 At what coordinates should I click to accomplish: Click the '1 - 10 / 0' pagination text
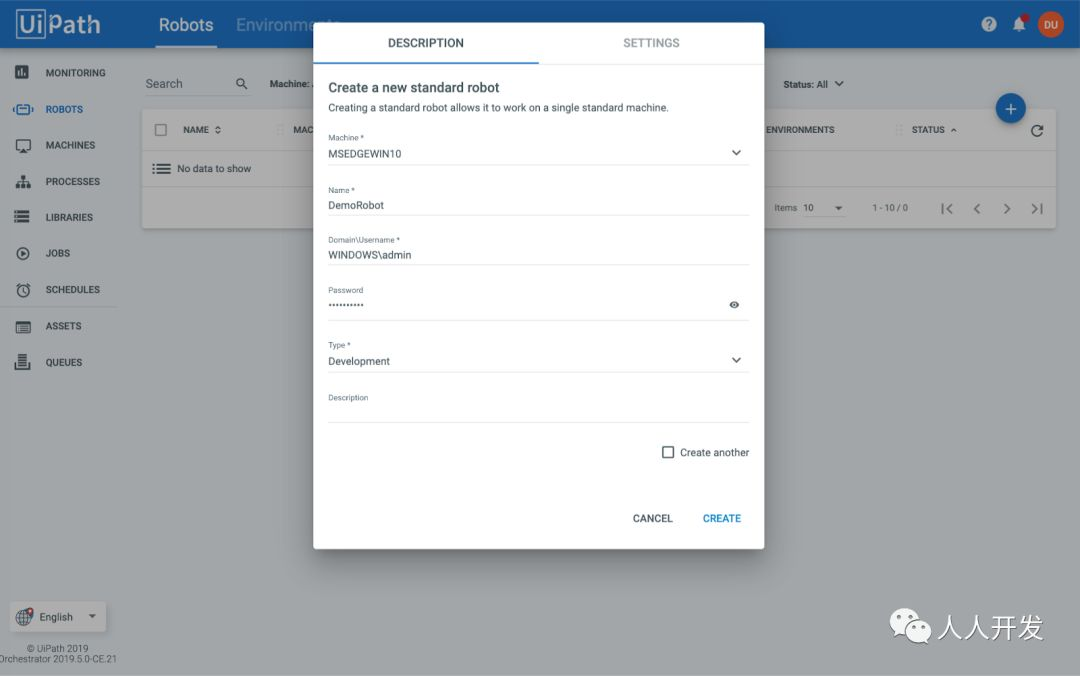click(890, 208)
